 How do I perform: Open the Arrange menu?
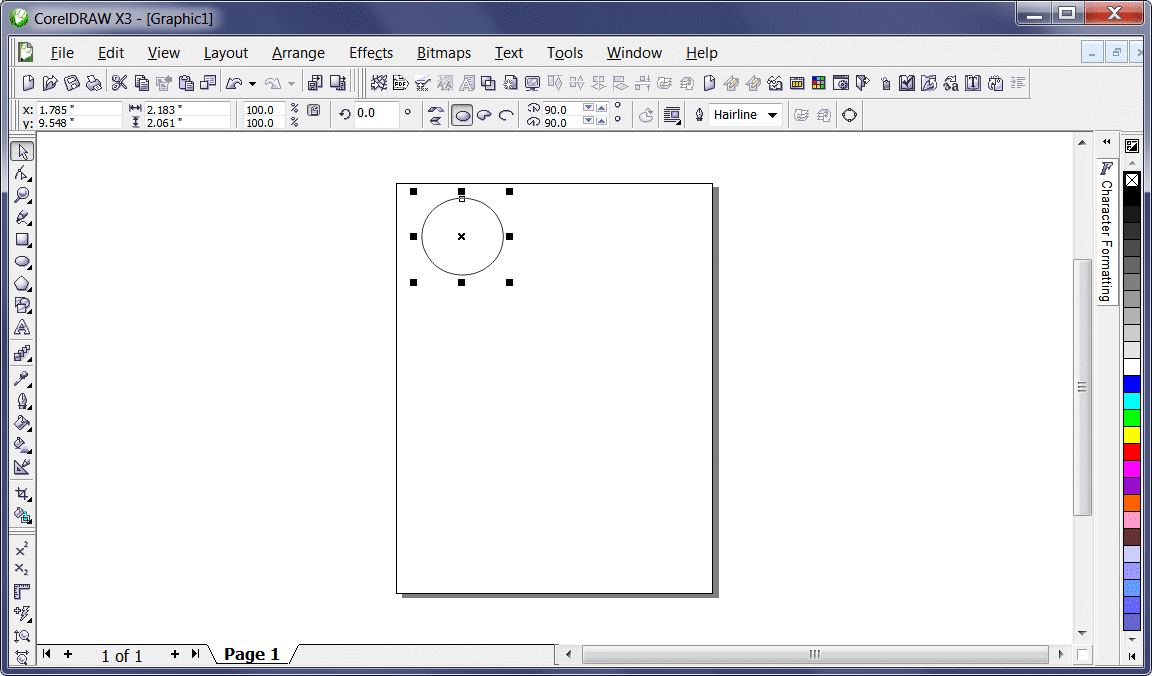coord(298,53)
